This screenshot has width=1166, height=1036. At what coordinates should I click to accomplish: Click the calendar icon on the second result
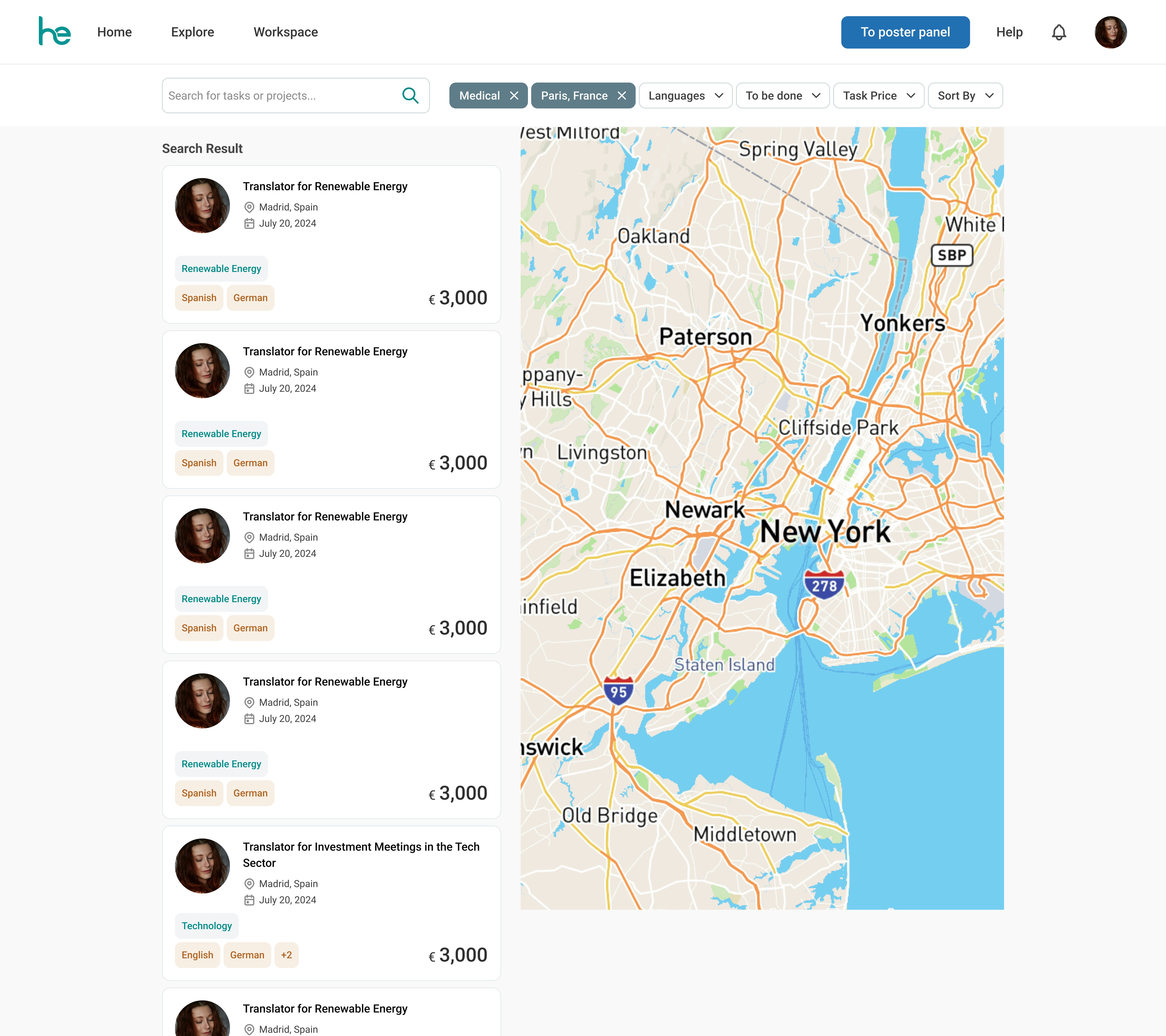(x=249, y=389)
